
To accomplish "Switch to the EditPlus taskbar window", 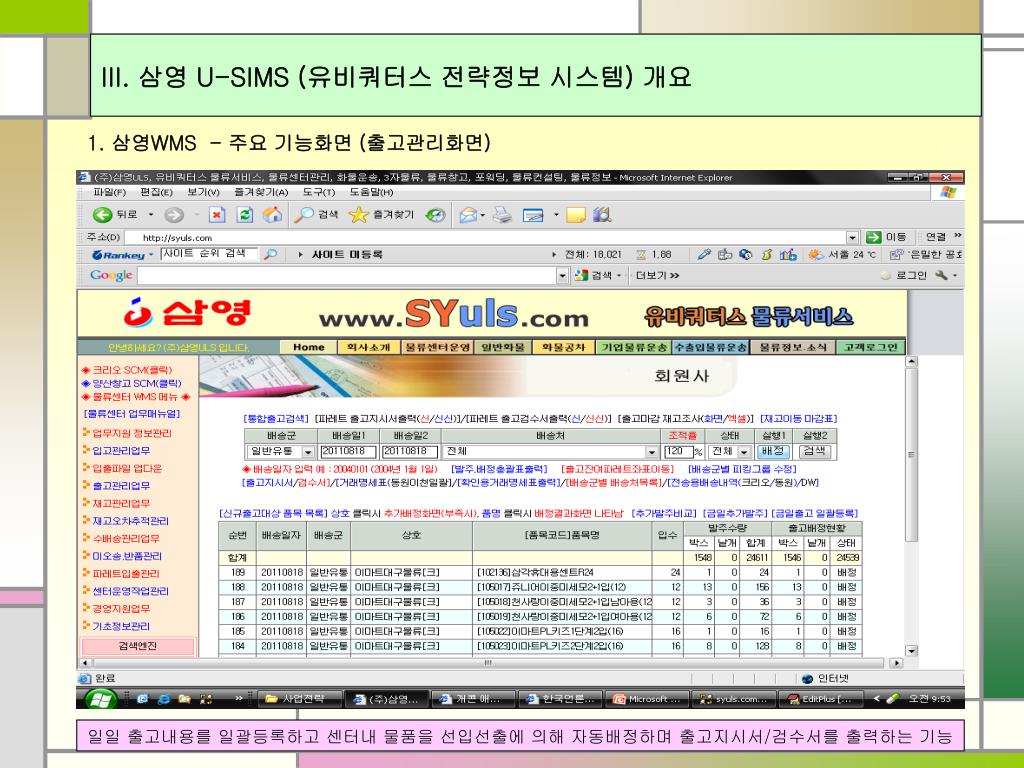I will click(822, 699).
